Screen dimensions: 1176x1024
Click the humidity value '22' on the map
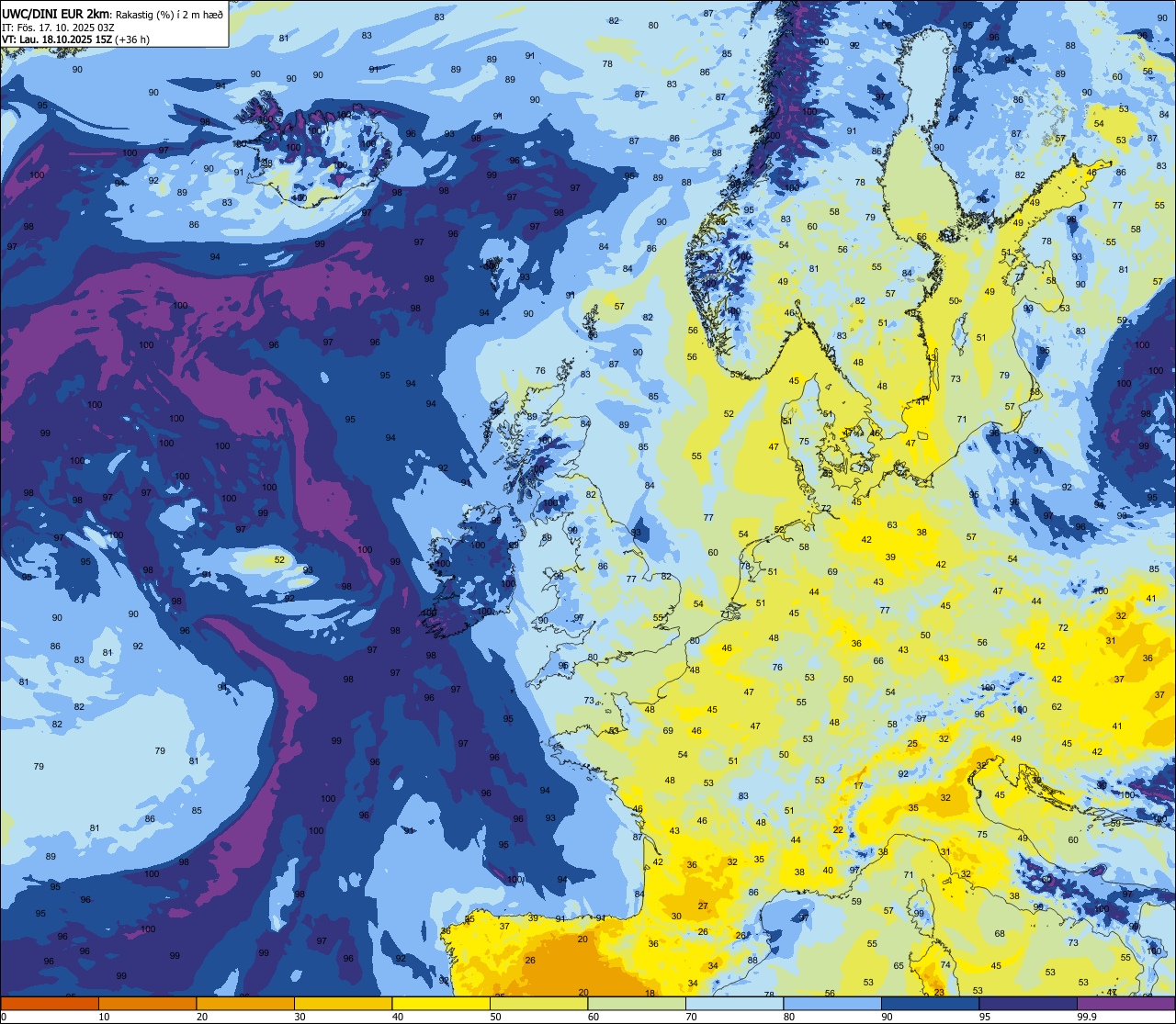[x=838, y=829]
